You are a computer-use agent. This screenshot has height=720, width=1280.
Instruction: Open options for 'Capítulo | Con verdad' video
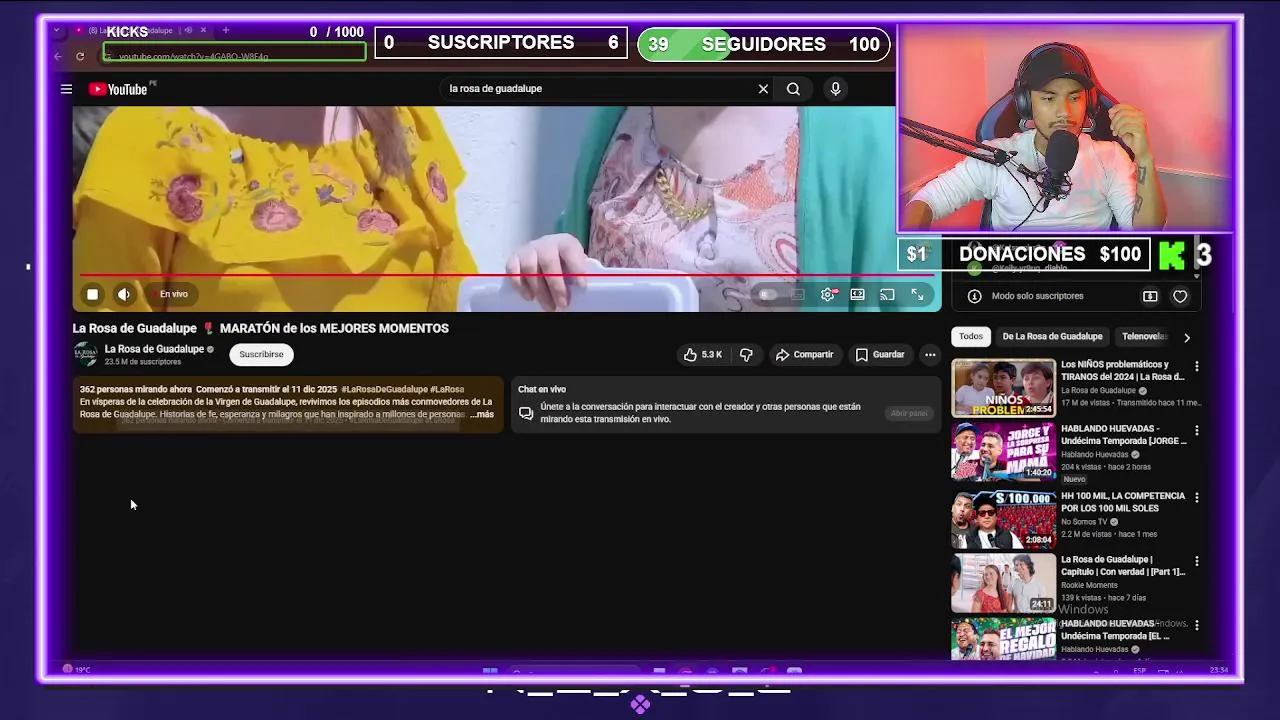[1196, 561]
